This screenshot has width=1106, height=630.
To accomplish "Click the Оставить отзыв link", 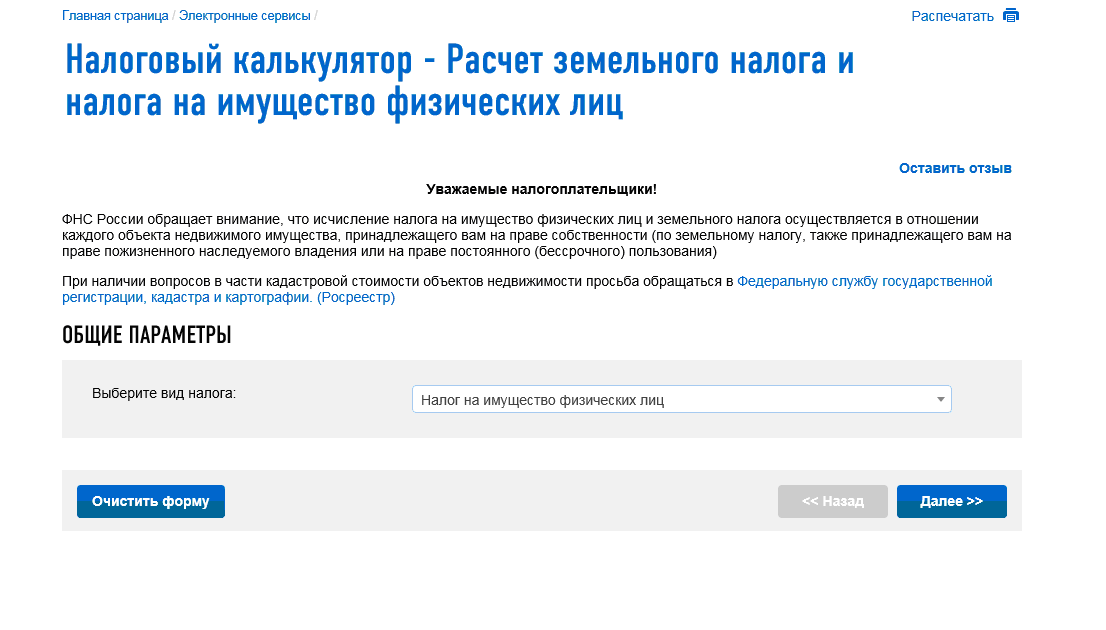I will (955, 168).
